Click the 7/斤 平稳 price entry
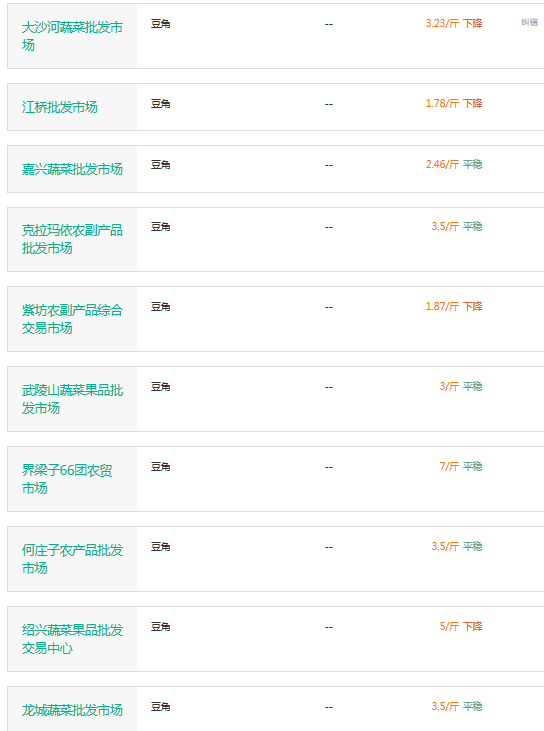The image size is (544, 731). (461, 466)
